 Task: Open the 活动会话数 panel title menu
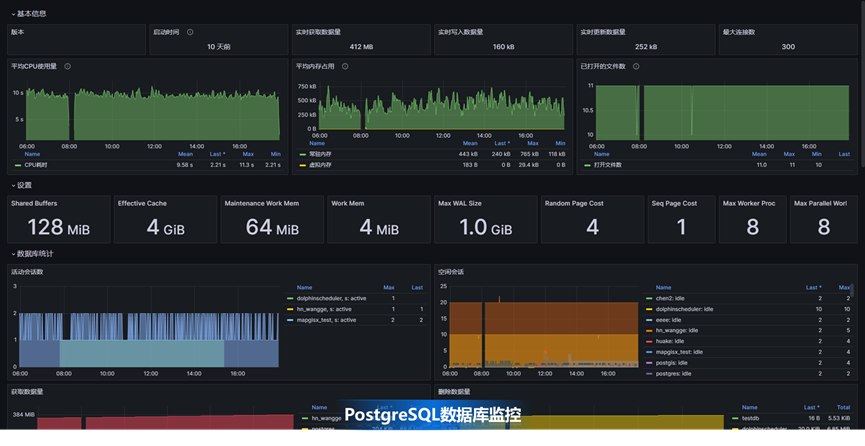tap(27, 272)
